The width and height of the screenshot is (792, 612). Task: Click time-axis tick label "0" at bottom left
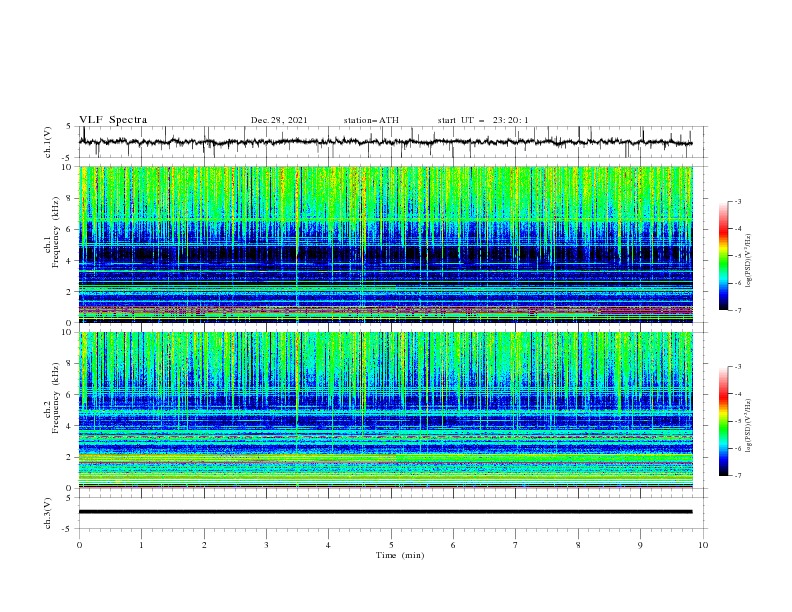click(79, 545)
